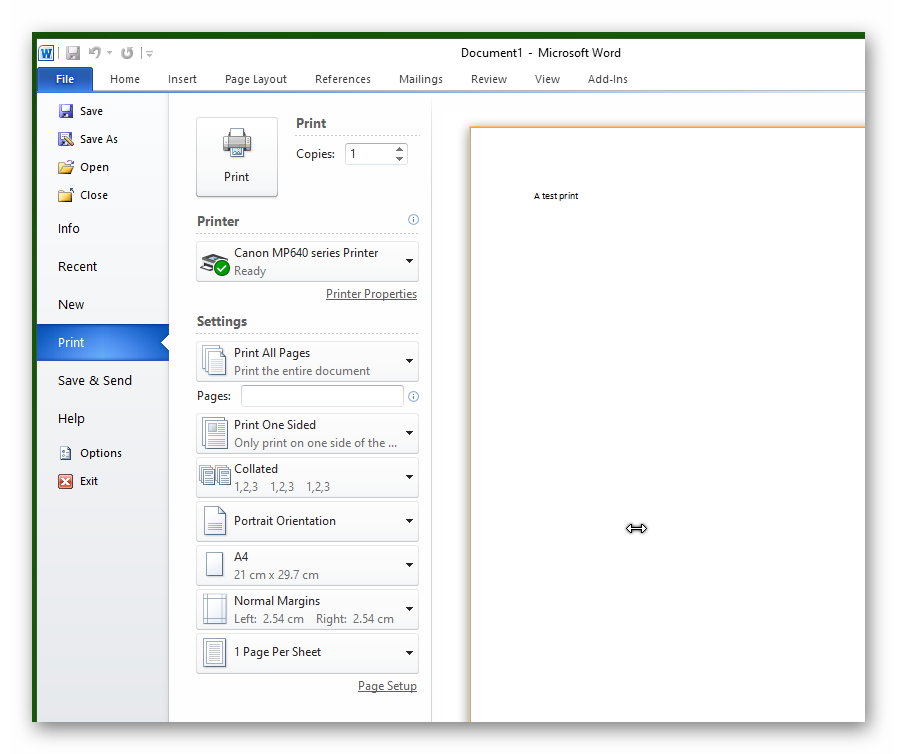Click the Undo icon in the title bar
897x754 pixels.
click(x=95, y=53)
